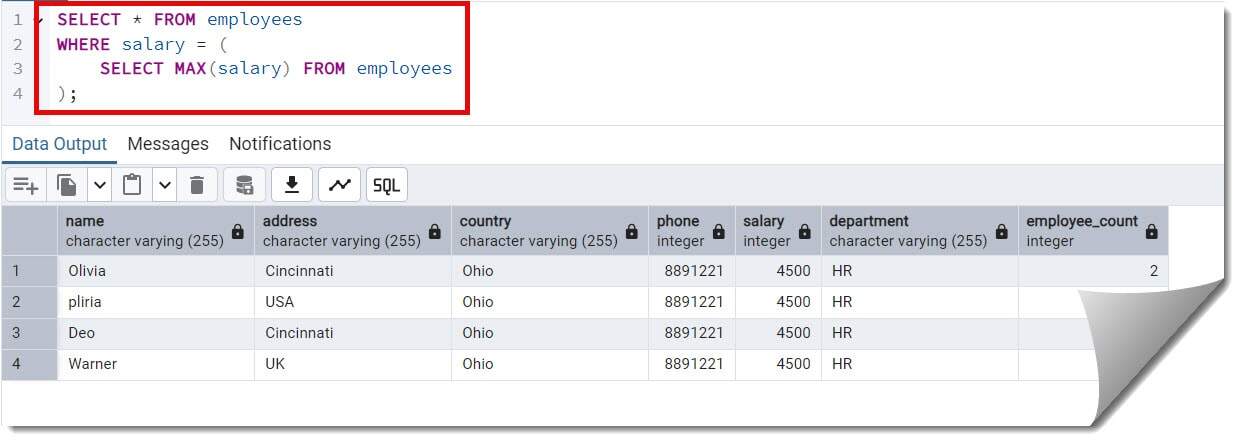Select row number 1 header
The image size is (1239, 441).
click(30, 271)
